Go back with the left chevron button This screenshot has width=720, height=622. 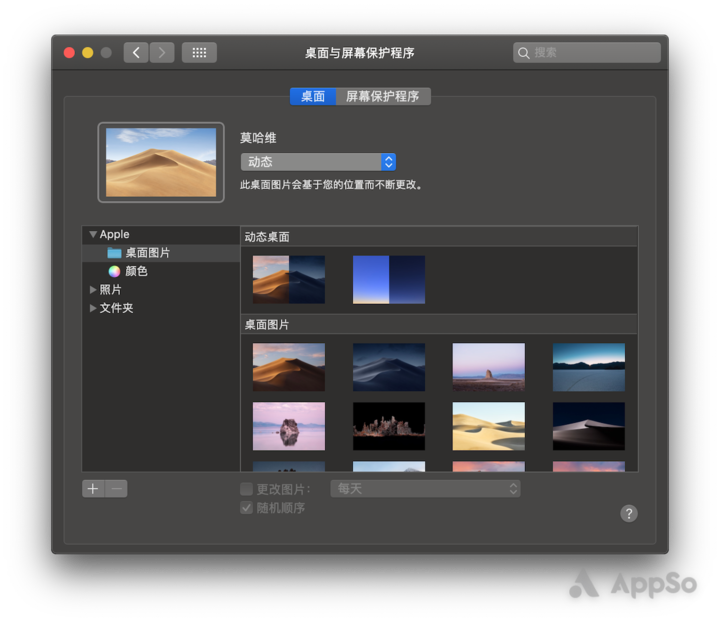(x=136, y=53)
